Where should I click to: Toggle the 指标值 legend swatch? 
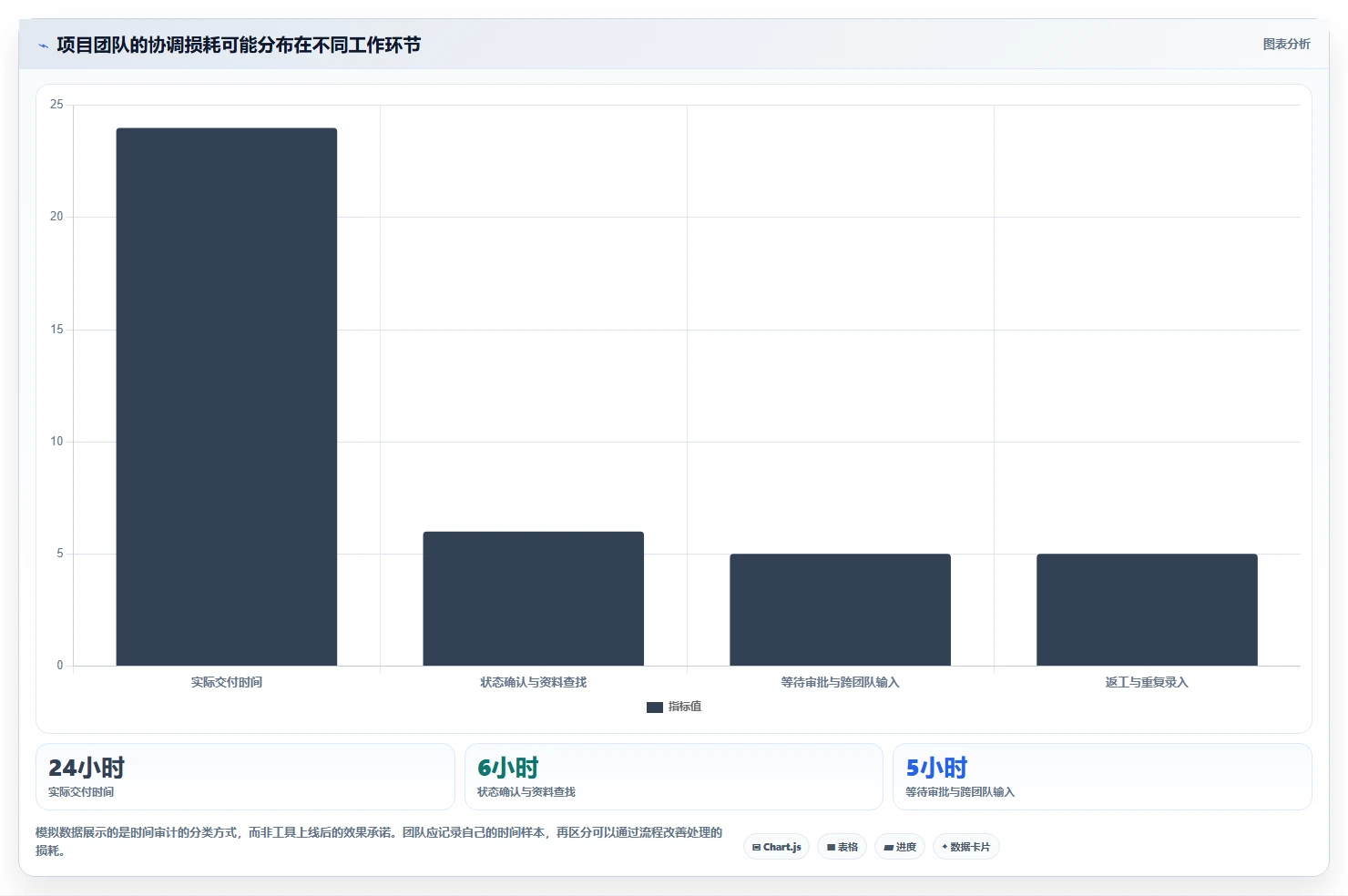pos(655,707)
